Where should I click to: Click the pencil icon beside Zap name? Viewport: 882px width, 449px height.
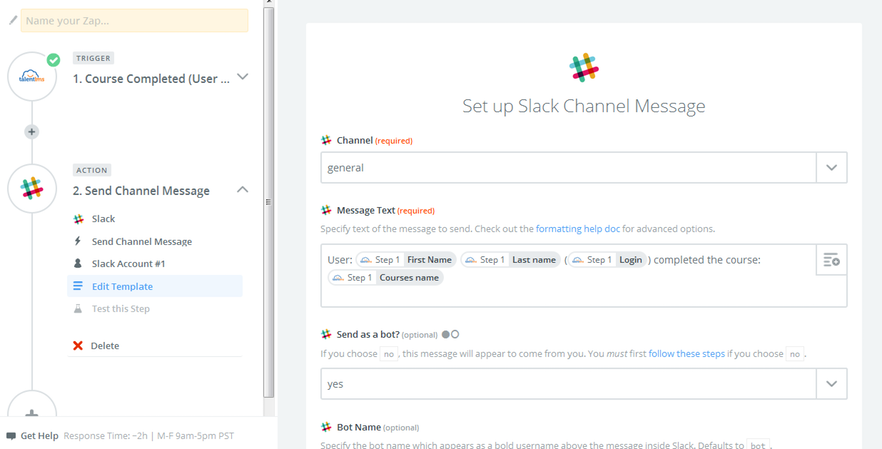click(x=14, y=20)
